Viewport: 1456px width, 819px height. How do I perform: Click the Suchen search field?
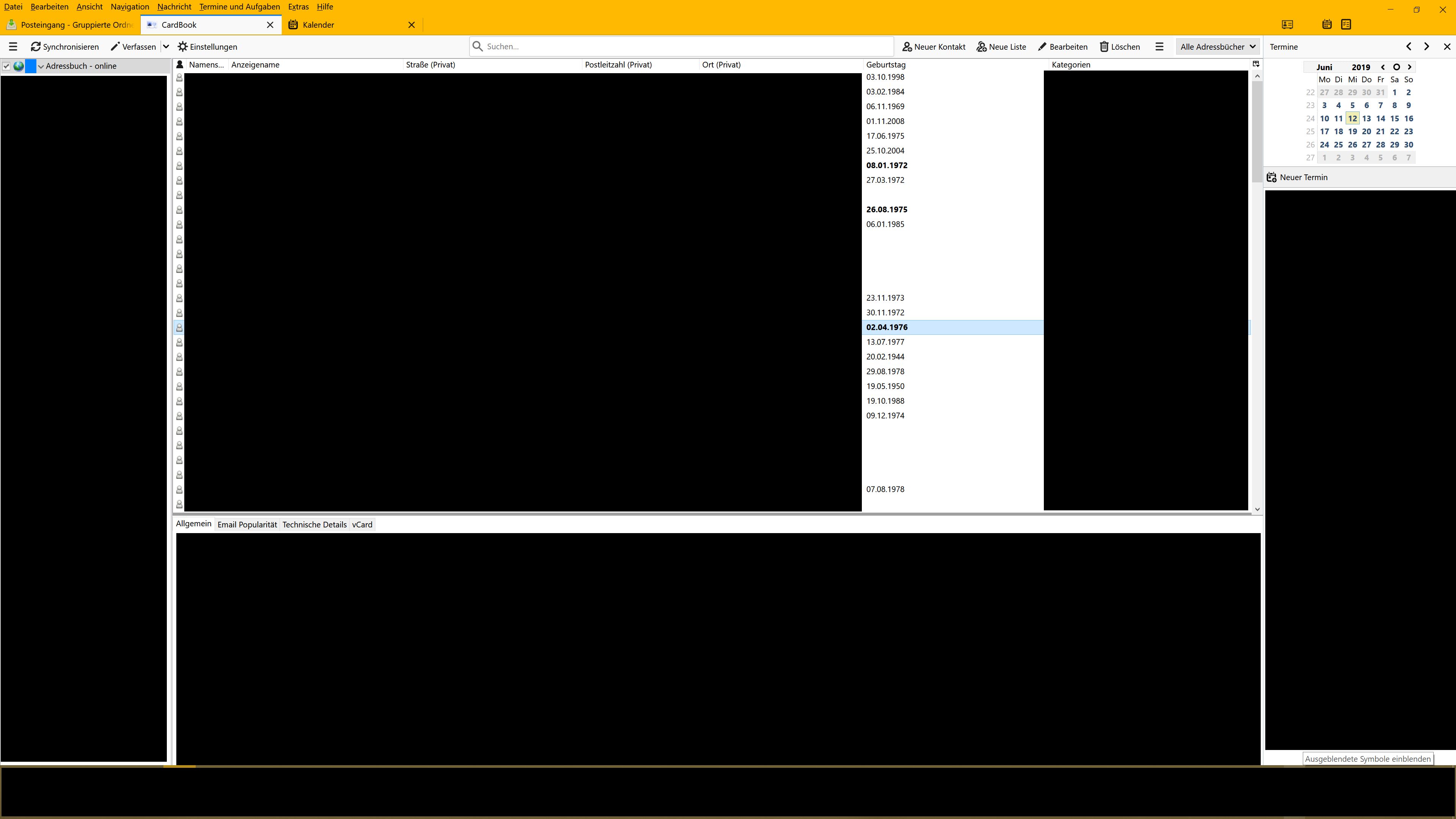[681, 46]
